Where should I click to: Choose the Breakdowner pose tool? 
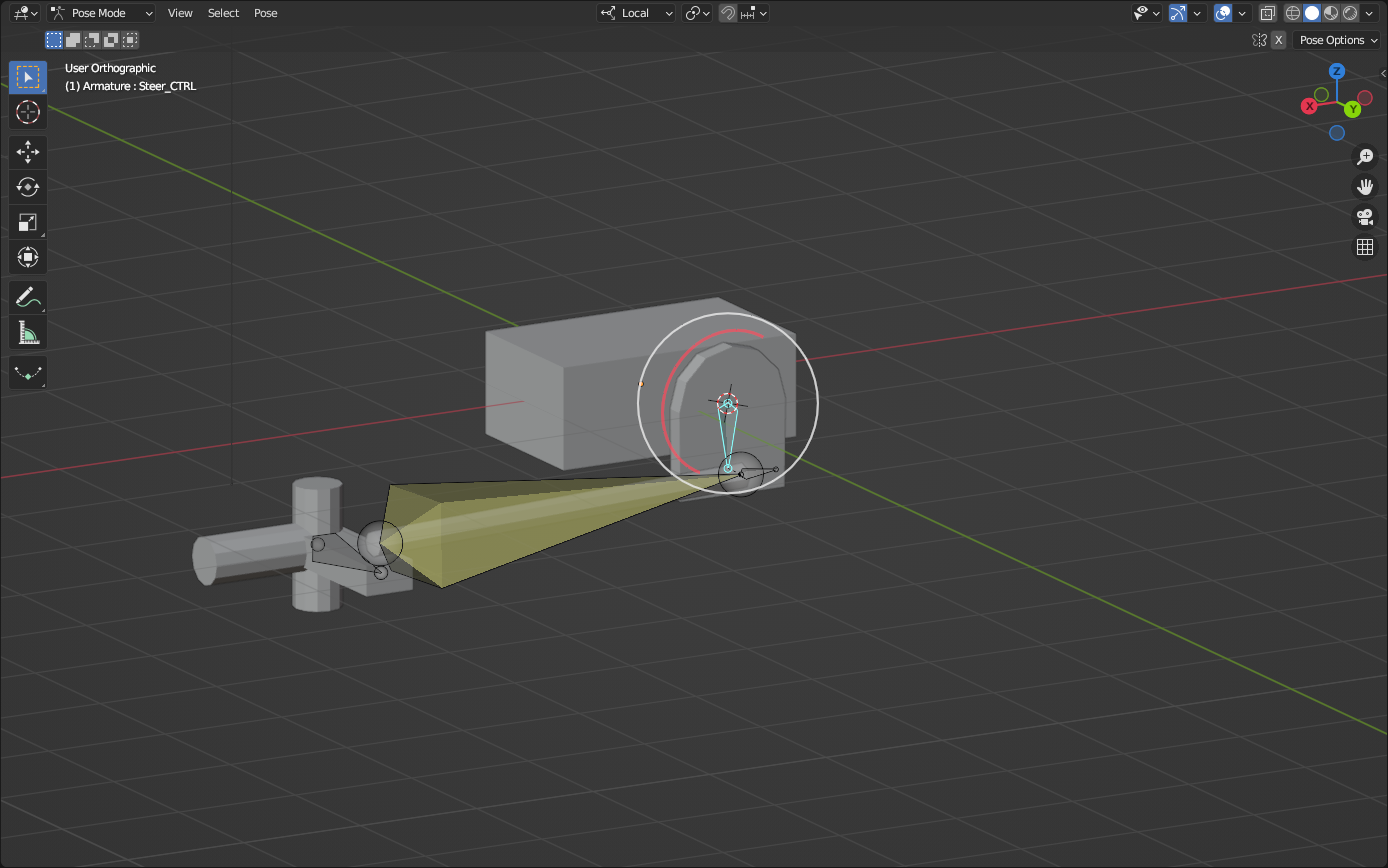(x=28, y=372)
